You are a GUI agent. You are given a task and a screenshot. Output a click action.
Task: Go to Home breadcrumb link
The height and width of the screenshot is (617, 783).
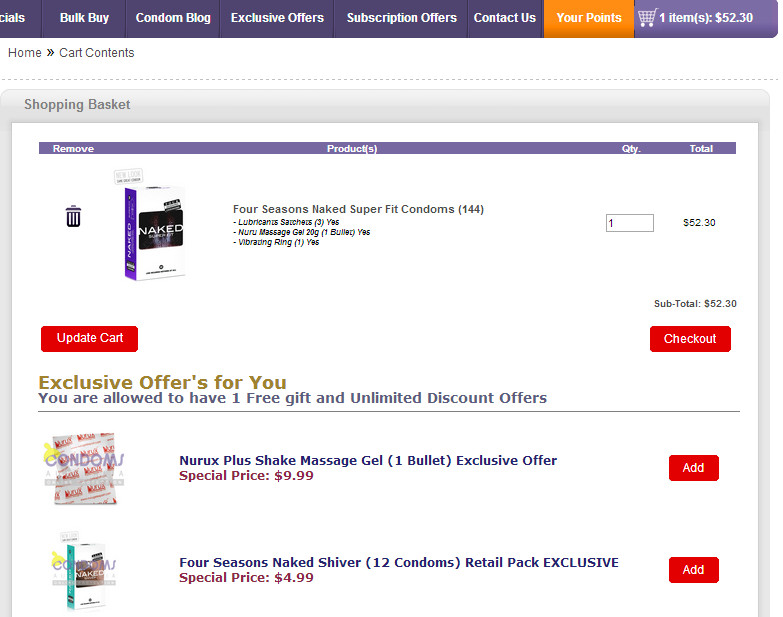point(24,53)
